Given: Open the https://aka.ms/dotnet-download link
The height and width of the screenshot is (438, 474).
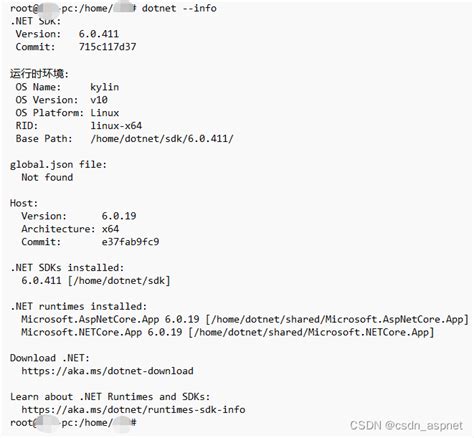Looking at the screenshot, I should pos(107,371).
